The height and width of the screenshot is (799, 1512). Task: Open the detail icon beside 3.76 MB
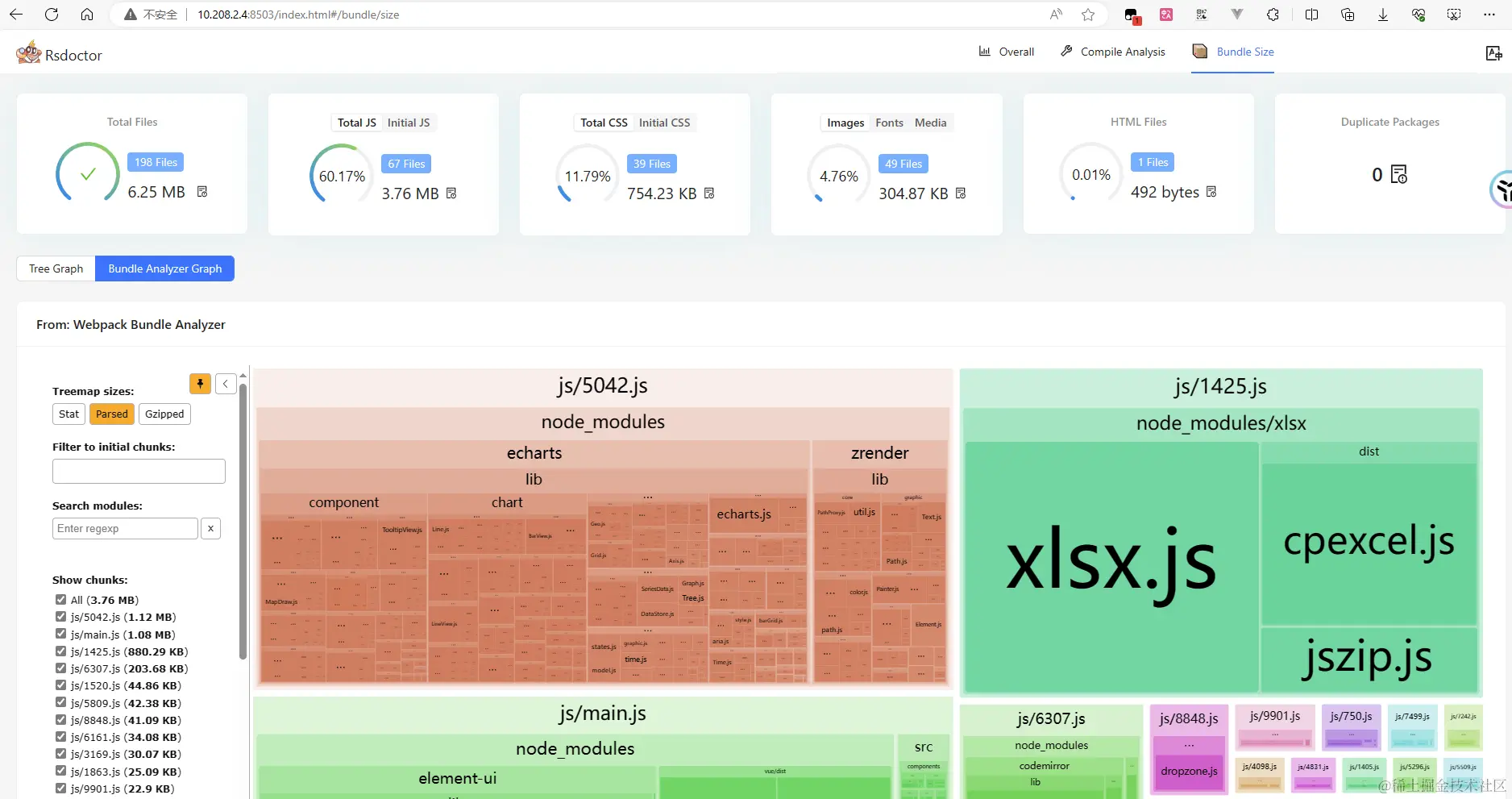point(451,194)
